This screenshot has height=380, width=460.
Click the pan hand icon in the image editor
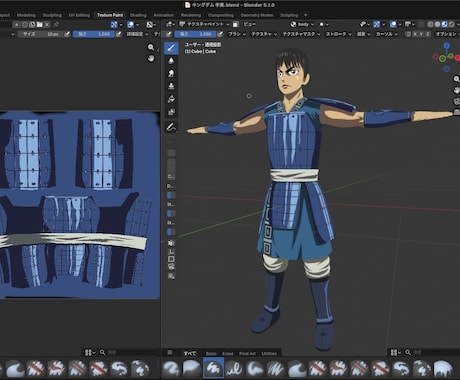151,58
